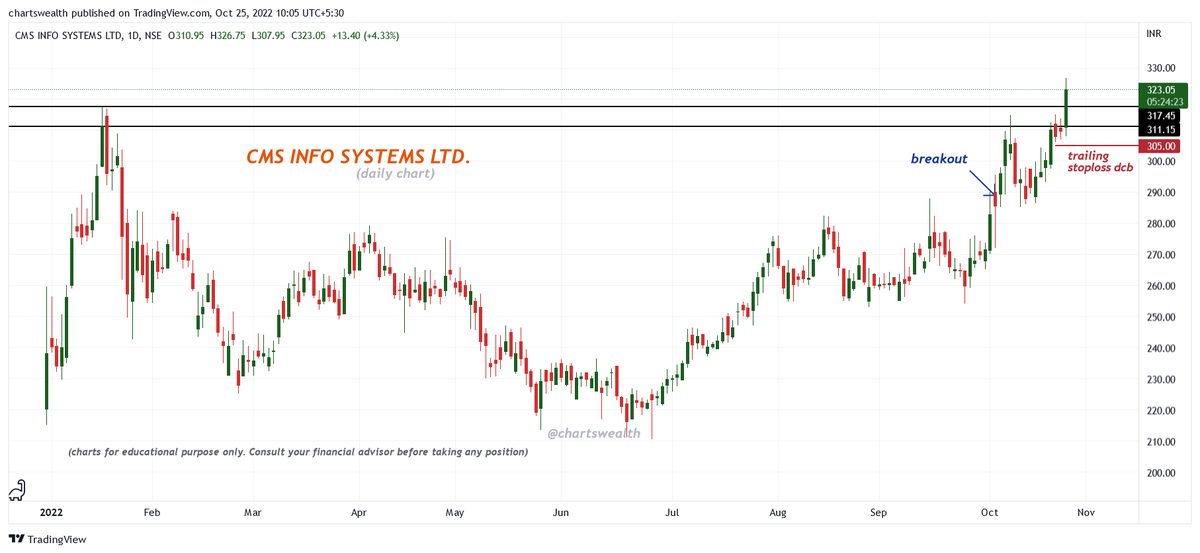Screen dimensions: 1200x553
Task: Select the 311.15 horizontal line price label
Action: pos(1160,130)
